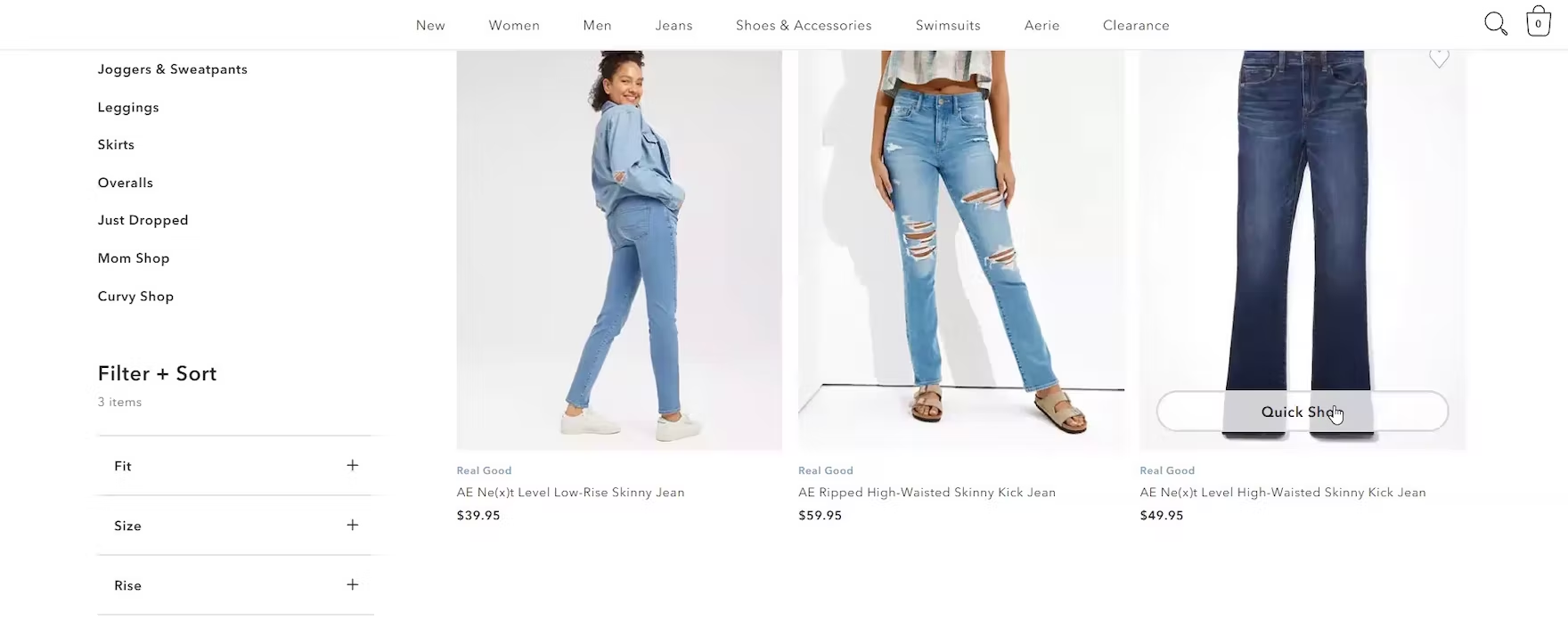The image size is (1568, 620).
Task: Open the Clearance menu
Action: point(1136,25)
